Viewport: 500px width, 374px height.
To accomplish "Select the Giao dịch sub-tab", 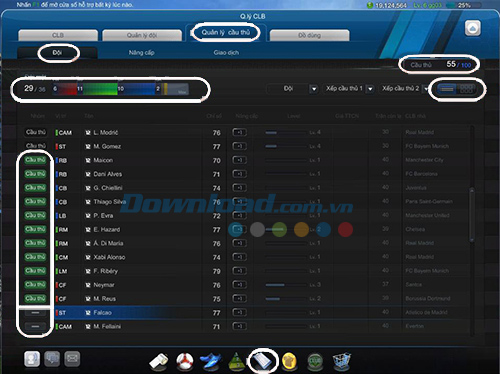I will [x=226, y=53].
